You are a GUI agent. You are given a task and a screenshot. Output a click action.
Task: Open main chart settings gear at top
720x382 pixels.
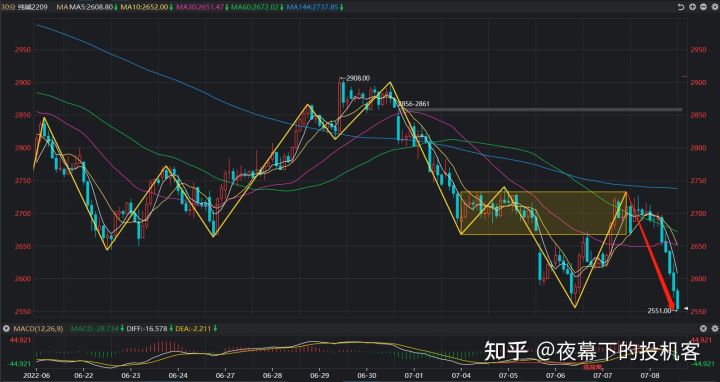pos(714,7)
